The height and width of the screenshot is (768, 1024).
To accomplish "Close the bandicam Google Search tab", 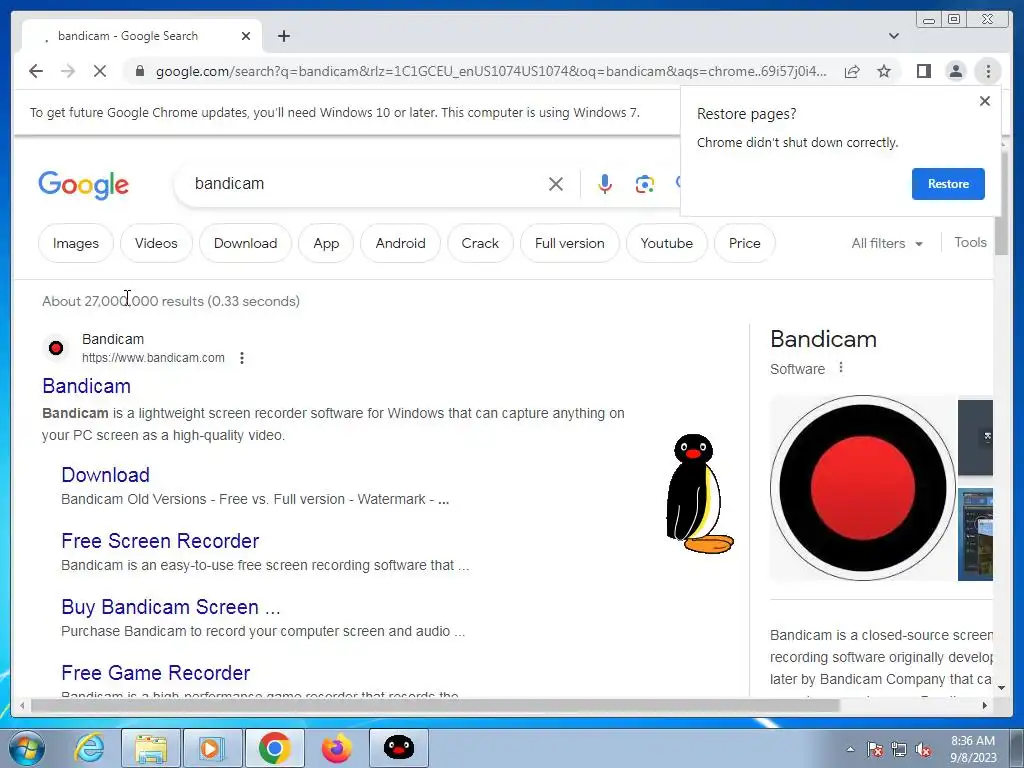I will (246, 36).
